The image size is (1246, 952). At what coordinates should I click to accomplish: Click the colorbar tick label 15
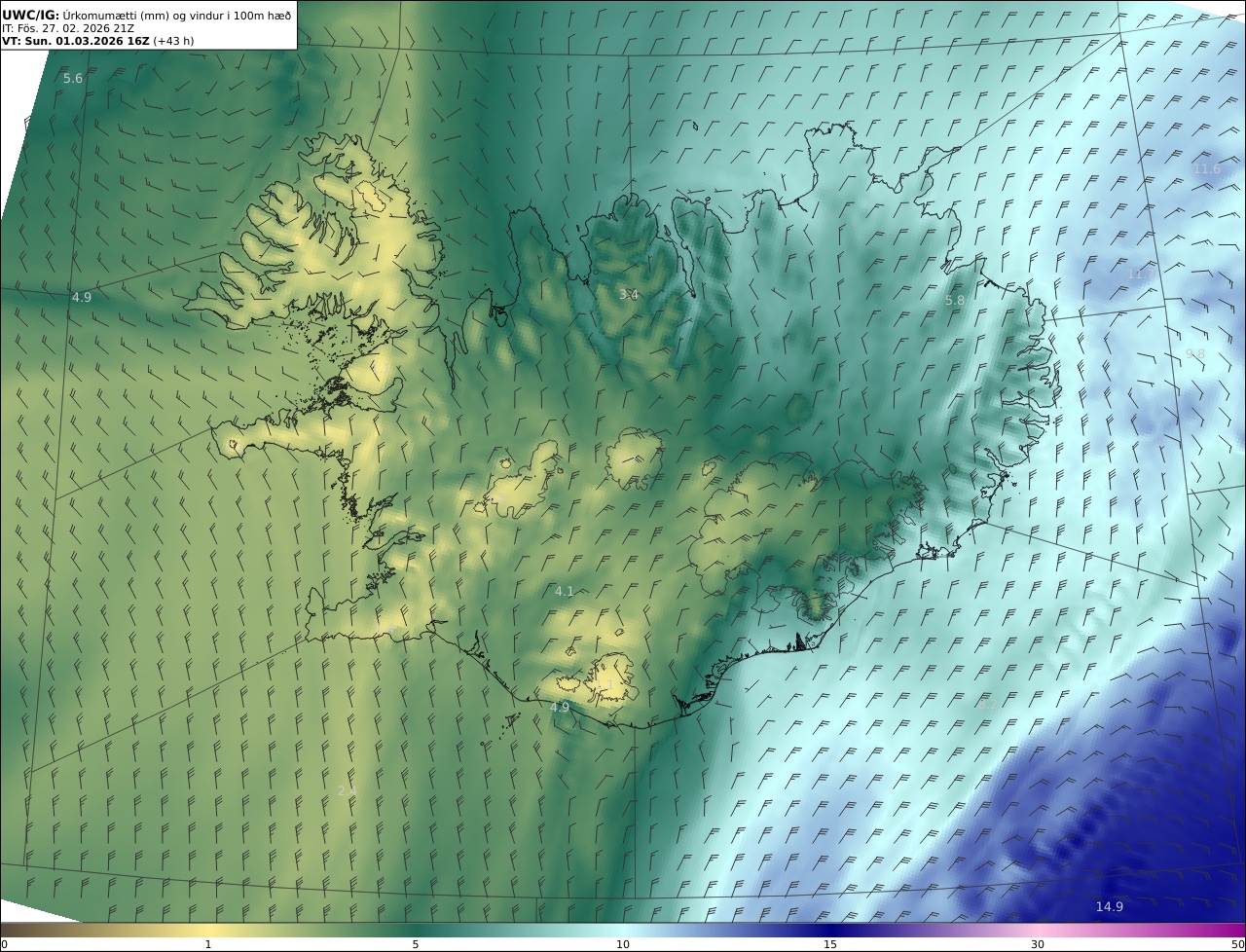(830, 944)
